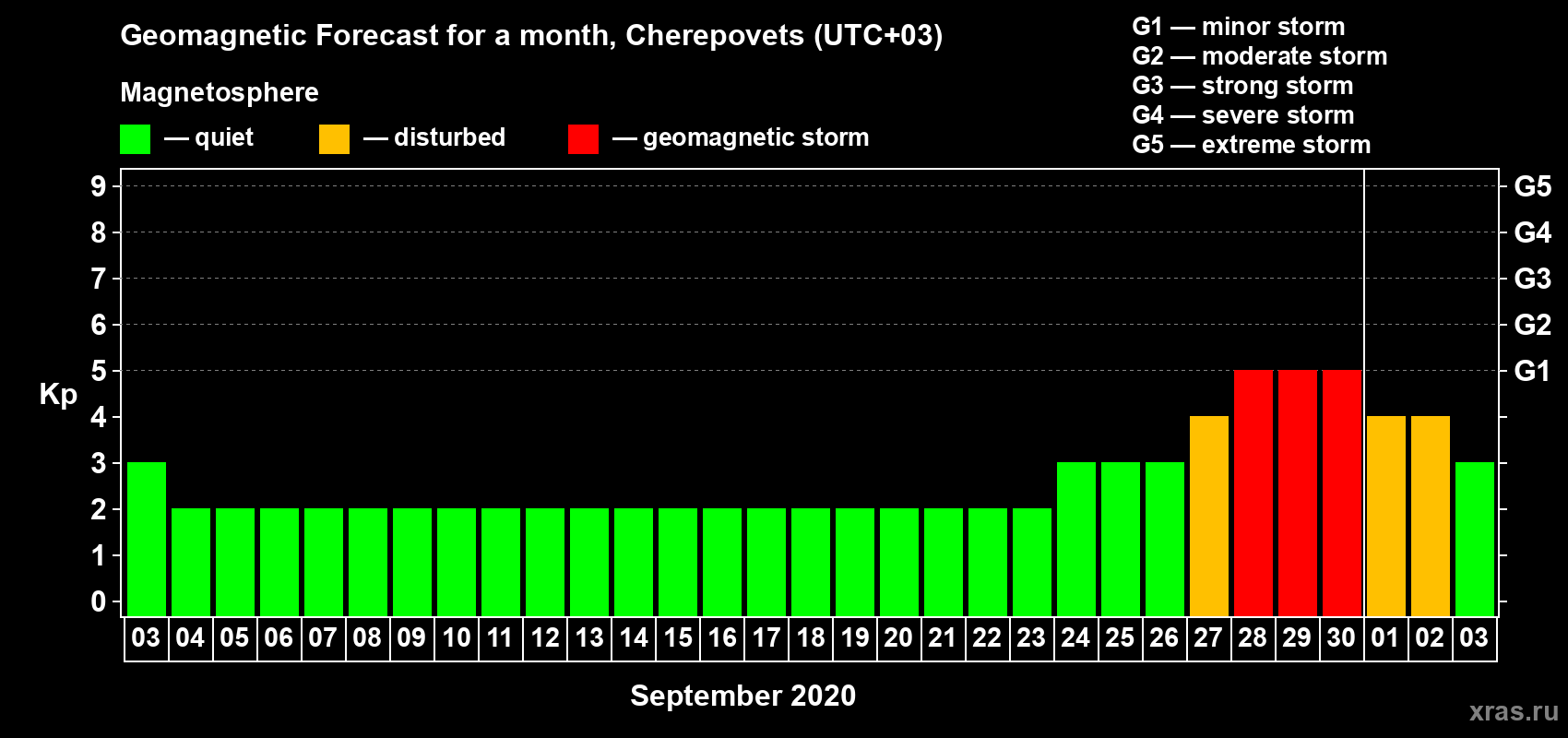
Task: Click the Kp value 5 on left axis
Action: click(x=99, y=372)
